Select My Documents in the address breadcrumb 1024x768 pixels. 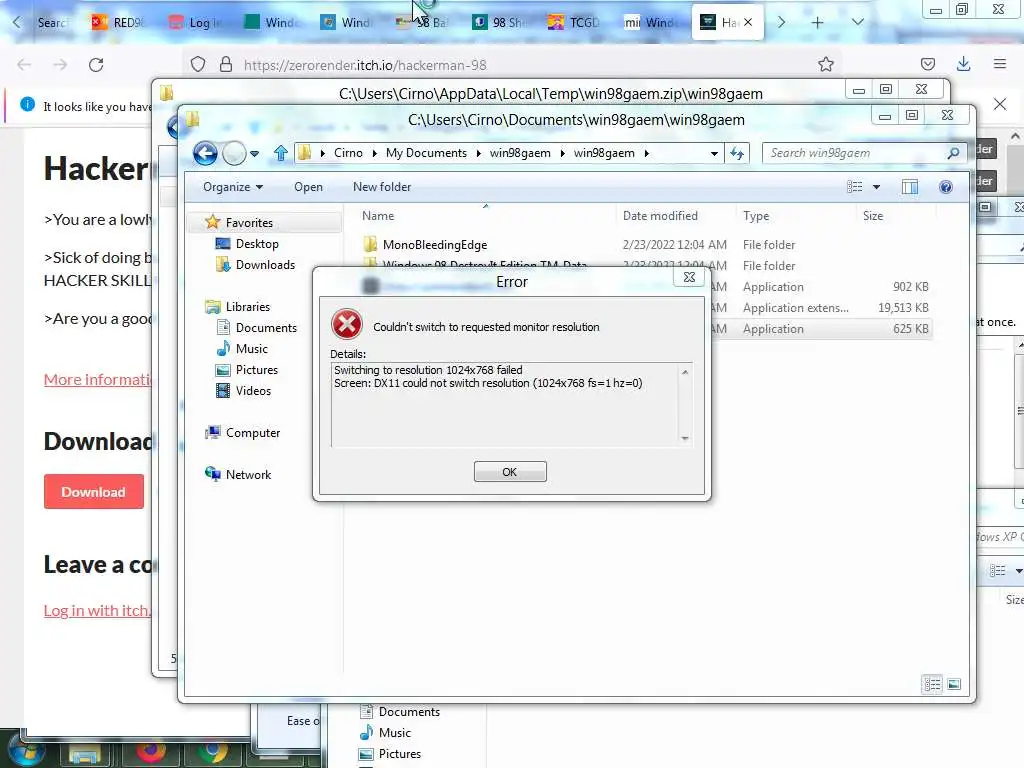[x=426, y=153]
